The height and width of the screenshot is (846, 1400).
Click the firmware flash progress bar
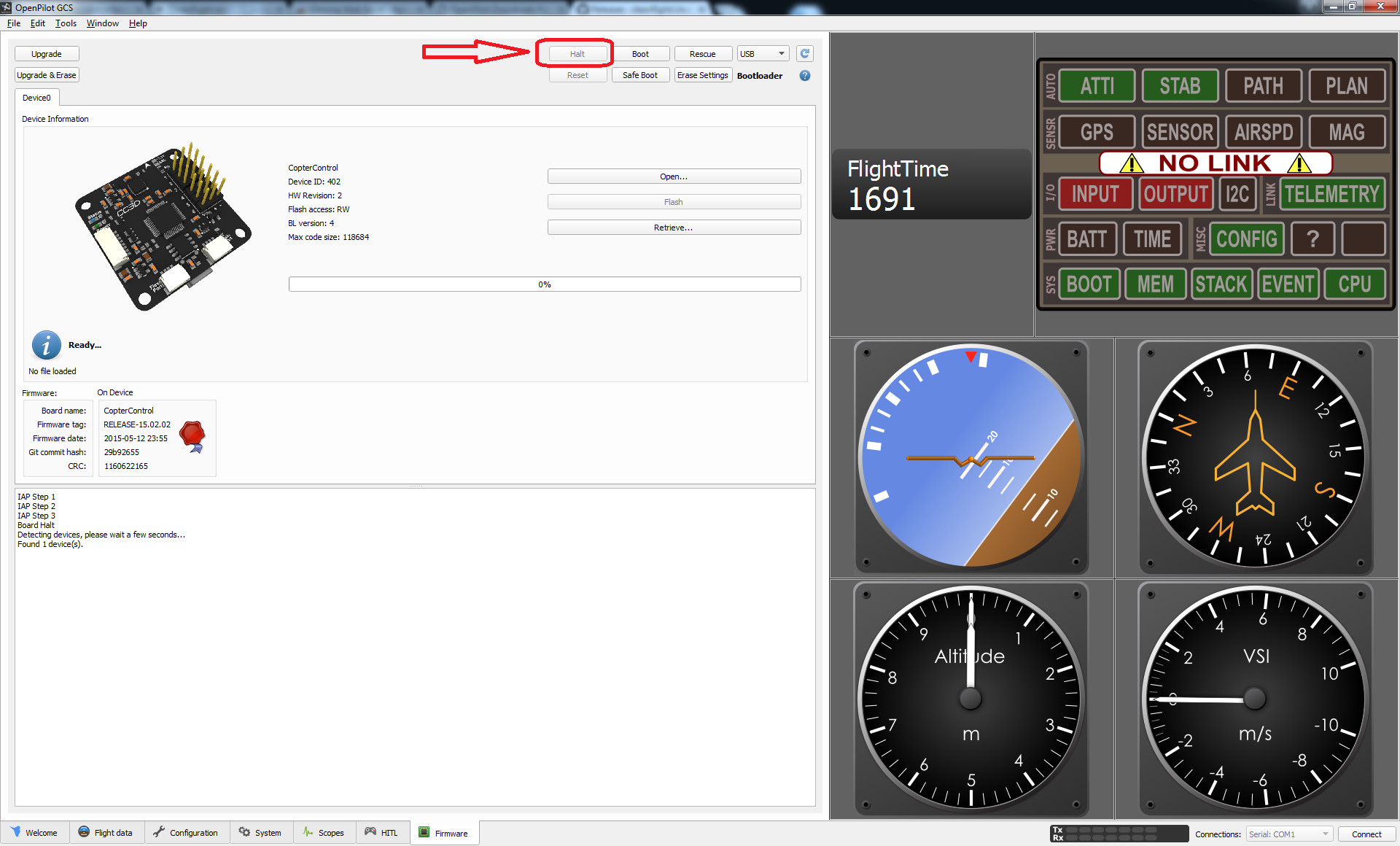544,284
